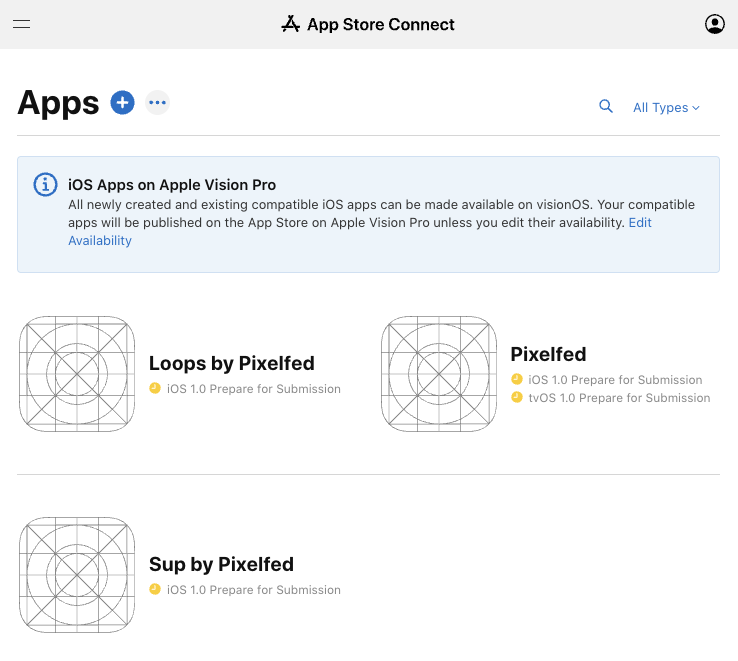
Task: Click the Loops by Pixelfed placeholder app icon
Action: tap(77, 374)
